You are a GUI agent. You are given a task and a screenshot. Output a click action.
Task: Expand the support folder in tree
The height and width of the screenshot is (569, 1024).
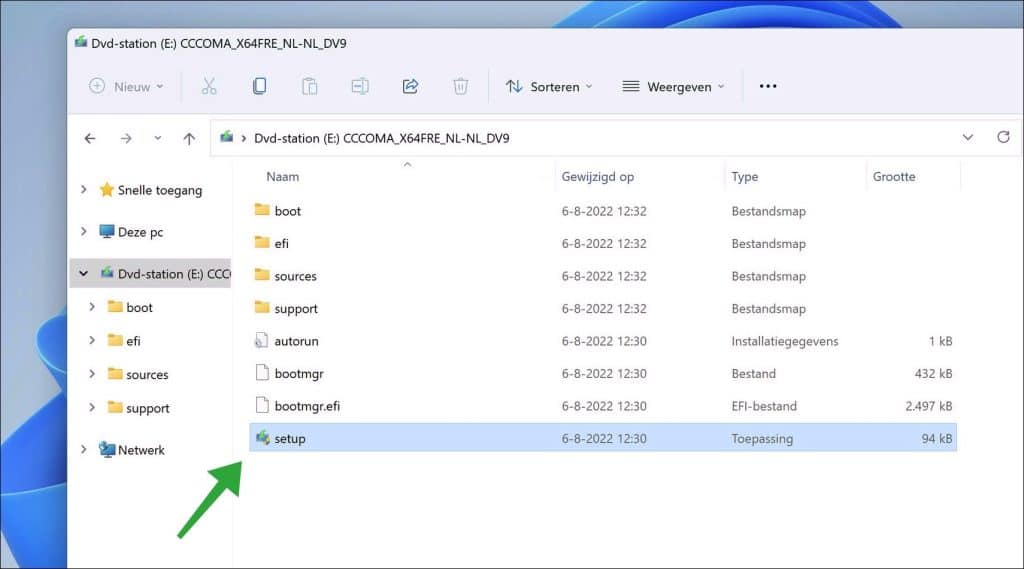tap(92, 407)
